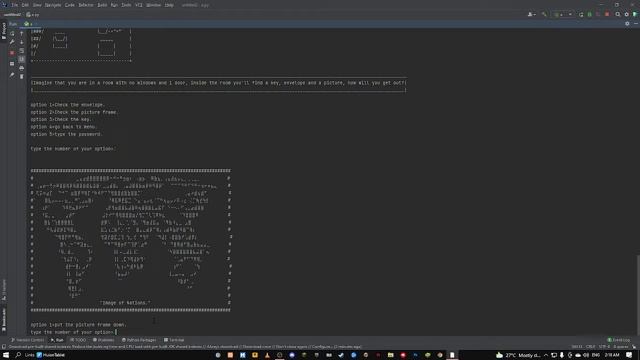Open Windows notification center
Viewport: 640px width, 360px height.
[x=629, y=355]
